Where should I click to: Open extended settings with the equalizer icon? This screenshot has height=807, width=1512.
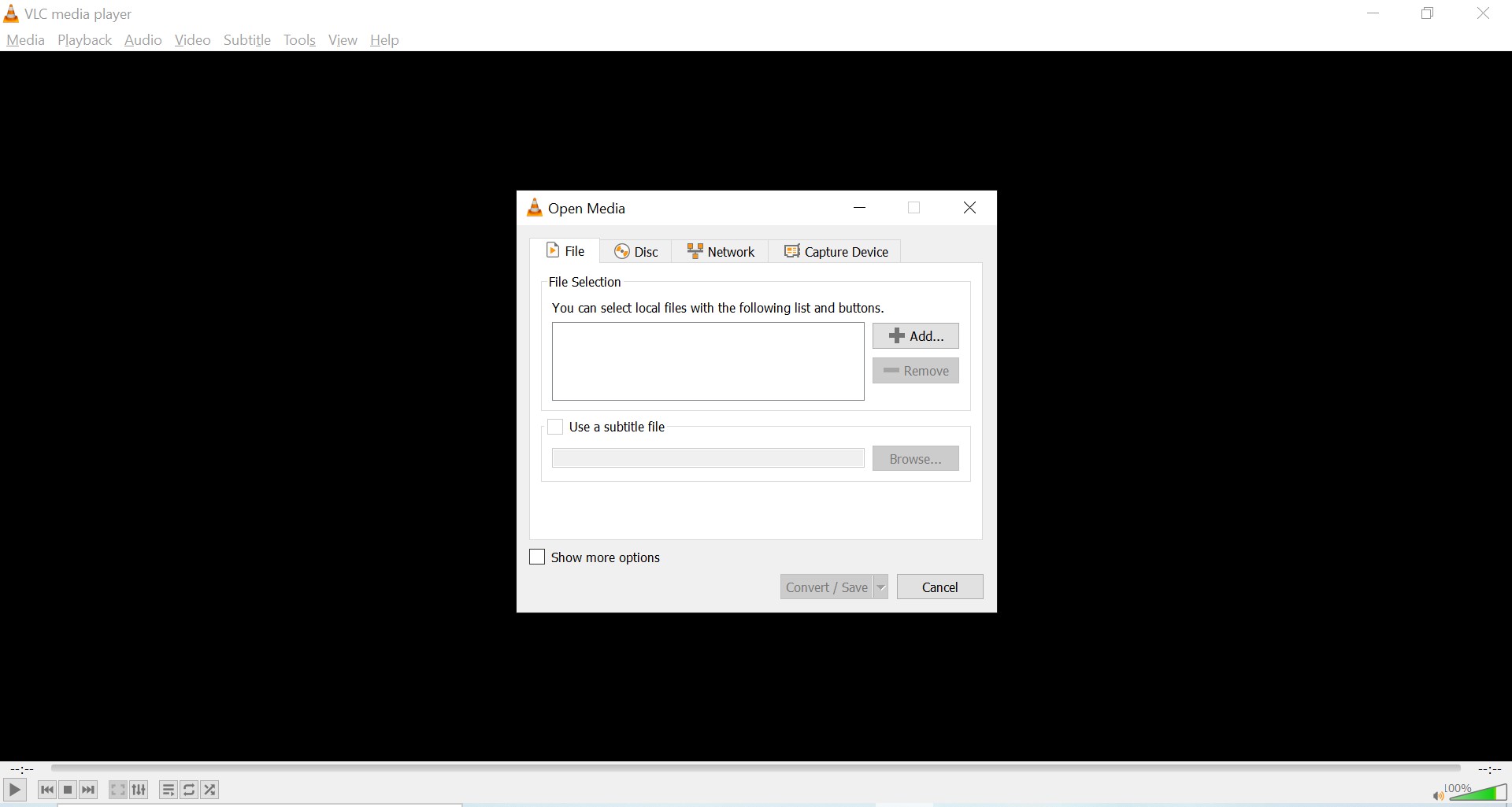pos(139,790)
